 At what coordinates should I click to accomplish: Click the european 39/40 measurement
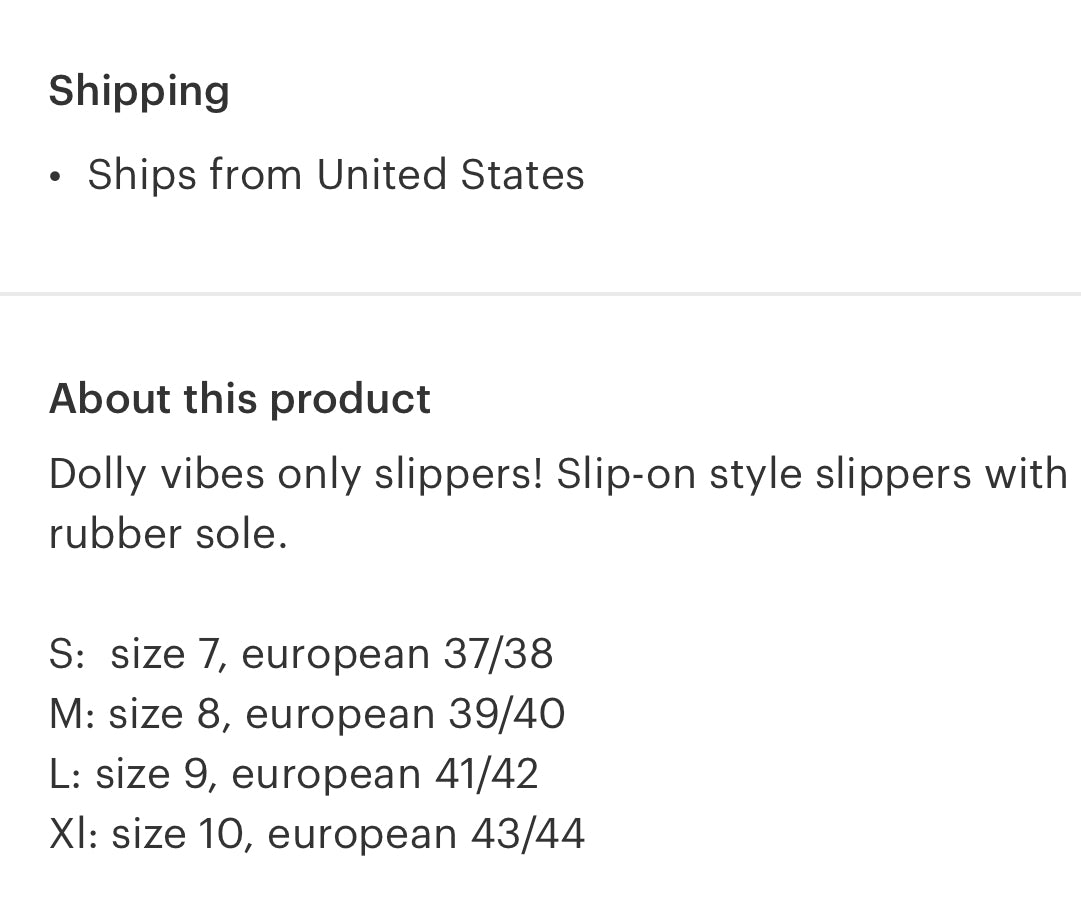[x=405, y=714]
